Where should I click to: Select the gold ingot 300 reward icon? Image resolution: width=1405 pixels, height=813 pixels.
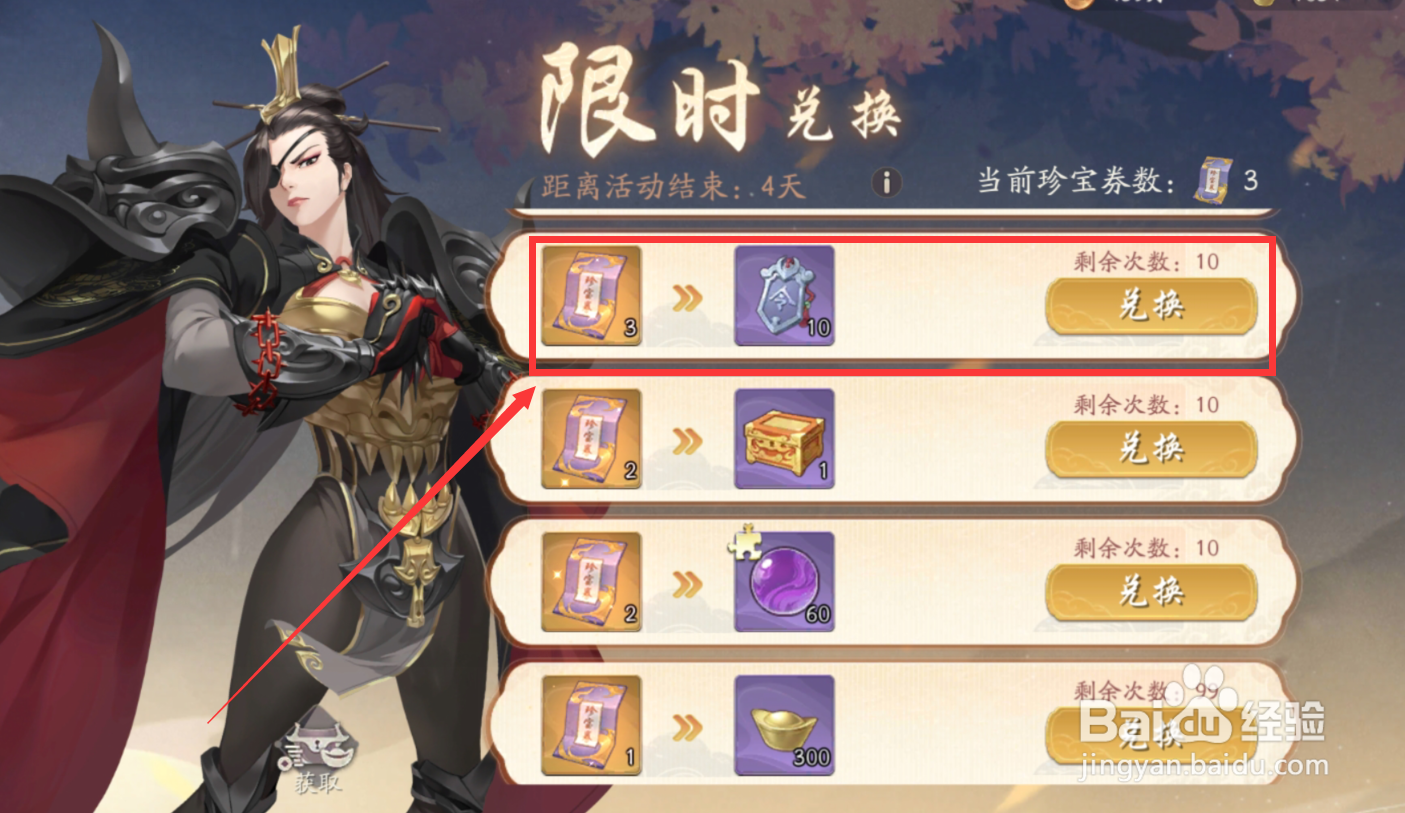pos(785,725)
